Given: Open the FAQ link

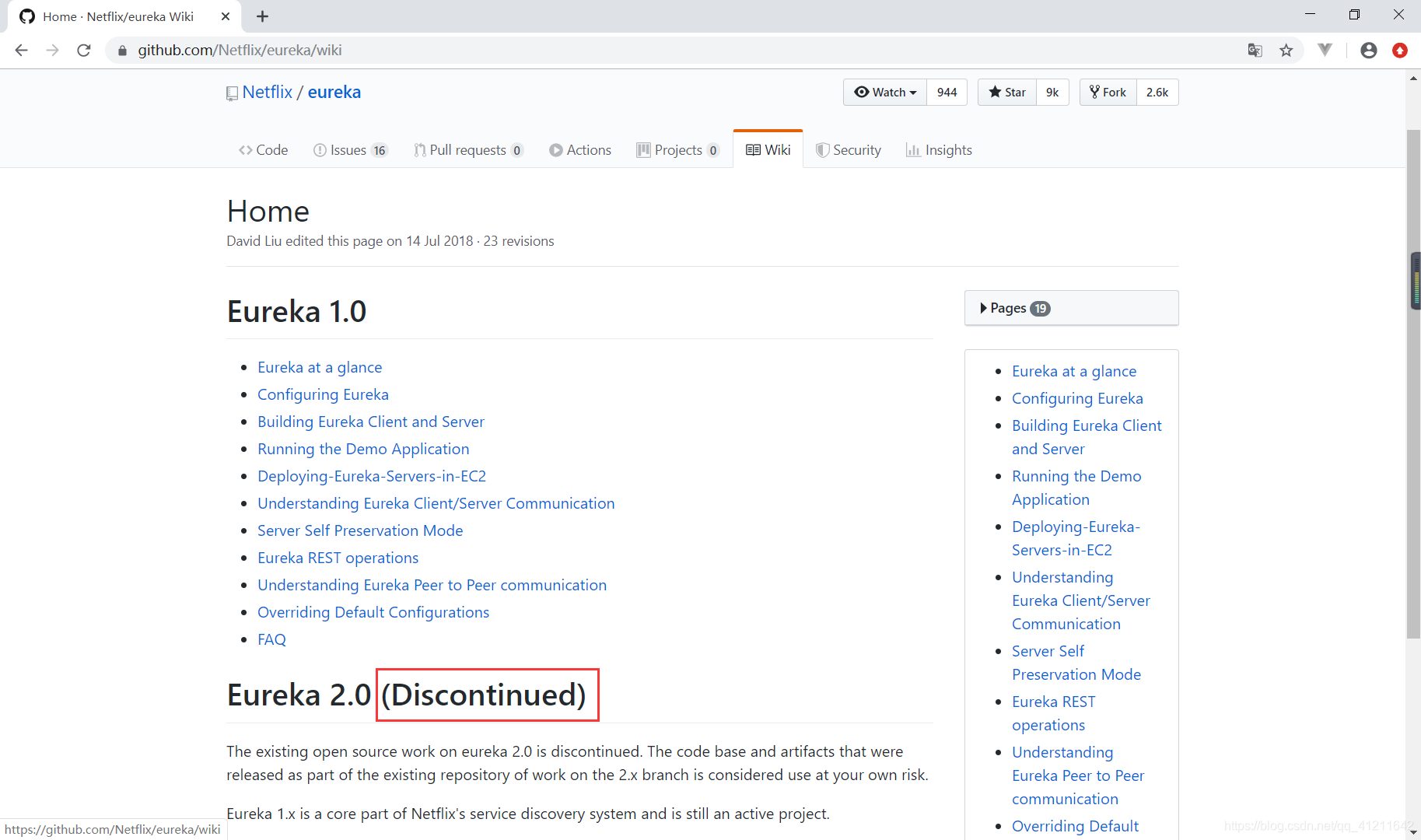Looking at the screenshot, I should point(271,639).
